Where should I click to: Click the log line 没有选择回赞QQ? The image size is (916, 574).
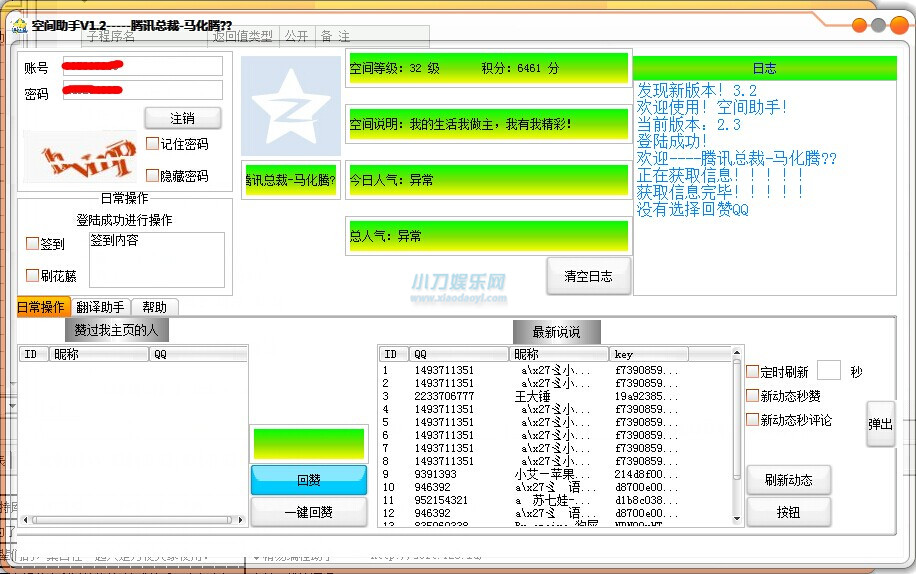point(693,208)
